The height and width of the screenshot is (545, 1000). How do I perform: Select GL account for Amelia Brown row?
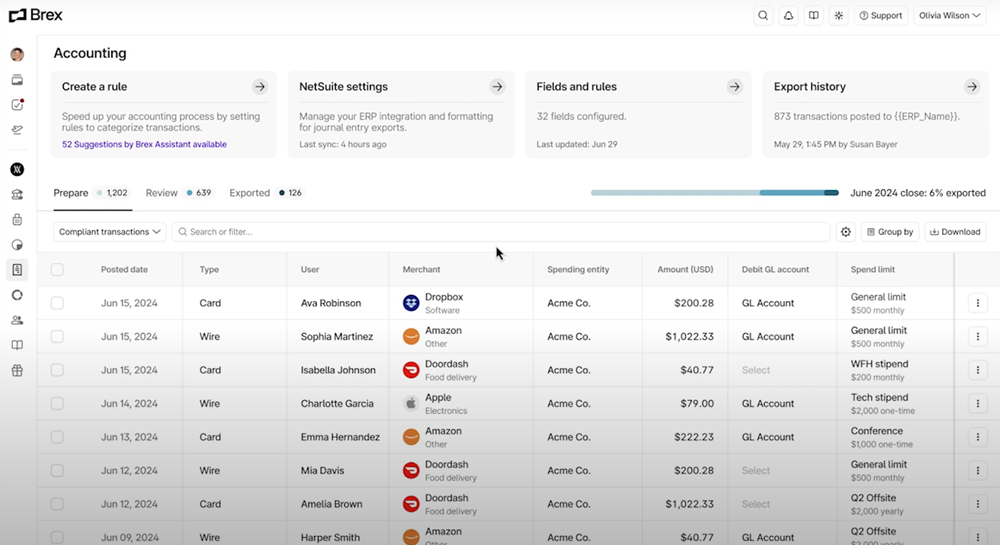click(756, 504)
